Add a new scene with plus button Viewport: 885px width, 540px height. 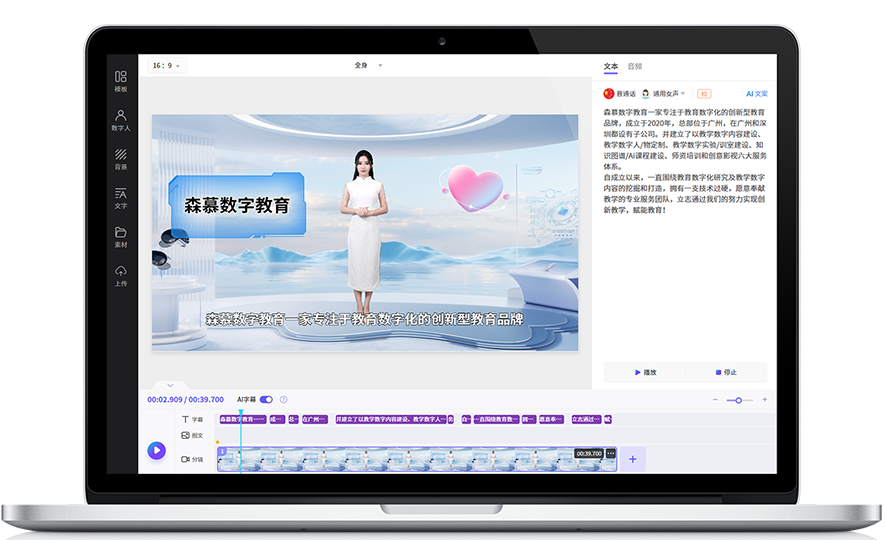click(632, 458)
